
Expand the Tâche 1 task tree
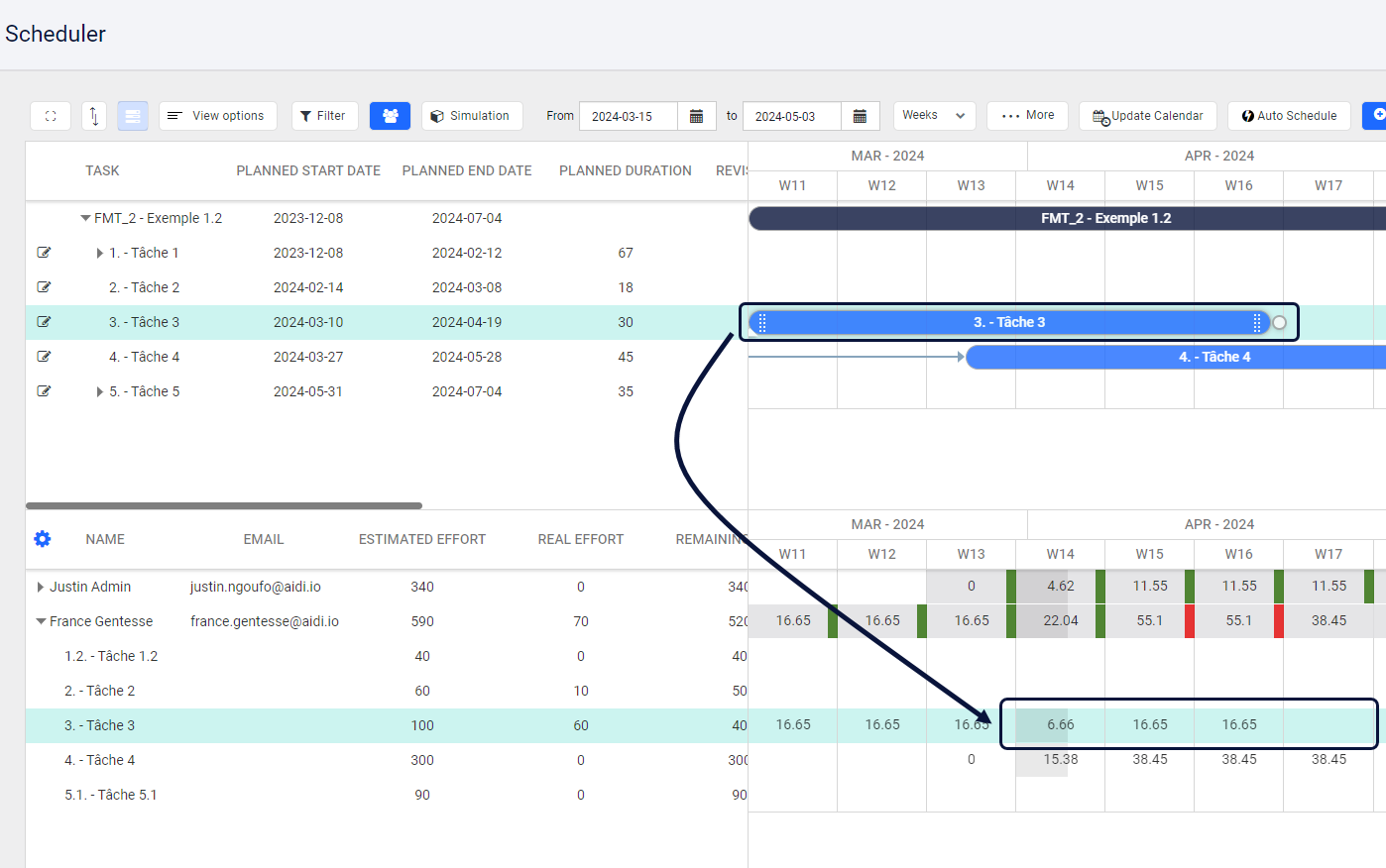(x=99, y=252)
